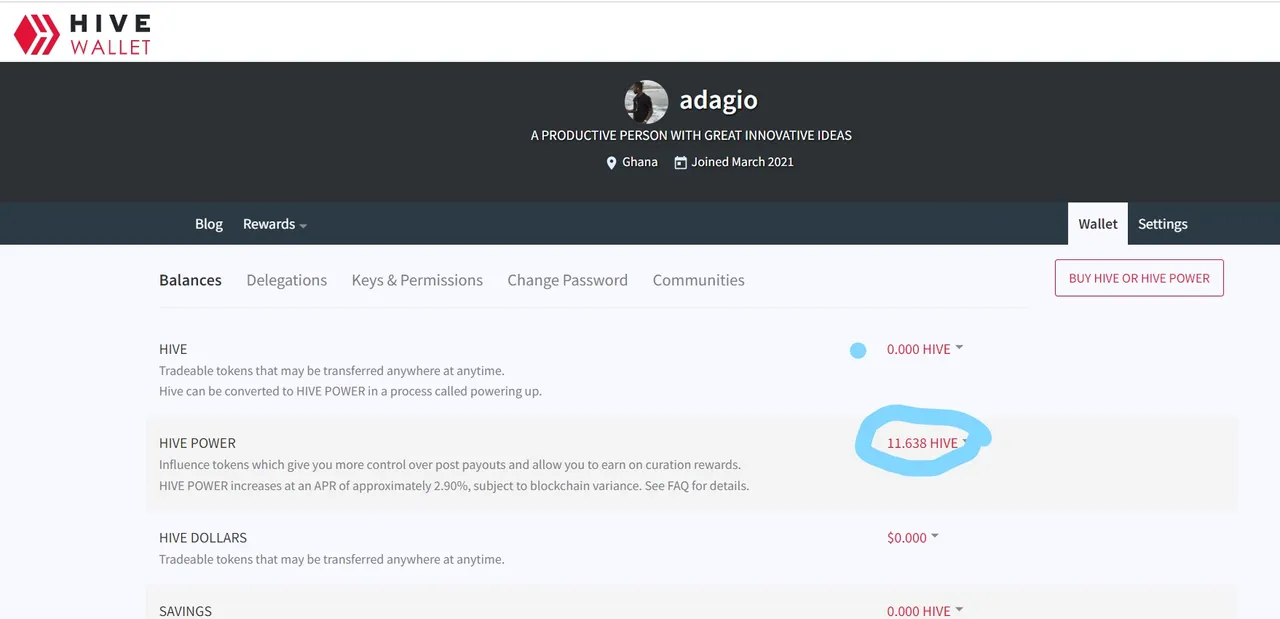Go to the Delegations tab

pyautogui.click(x=287, y=280)
